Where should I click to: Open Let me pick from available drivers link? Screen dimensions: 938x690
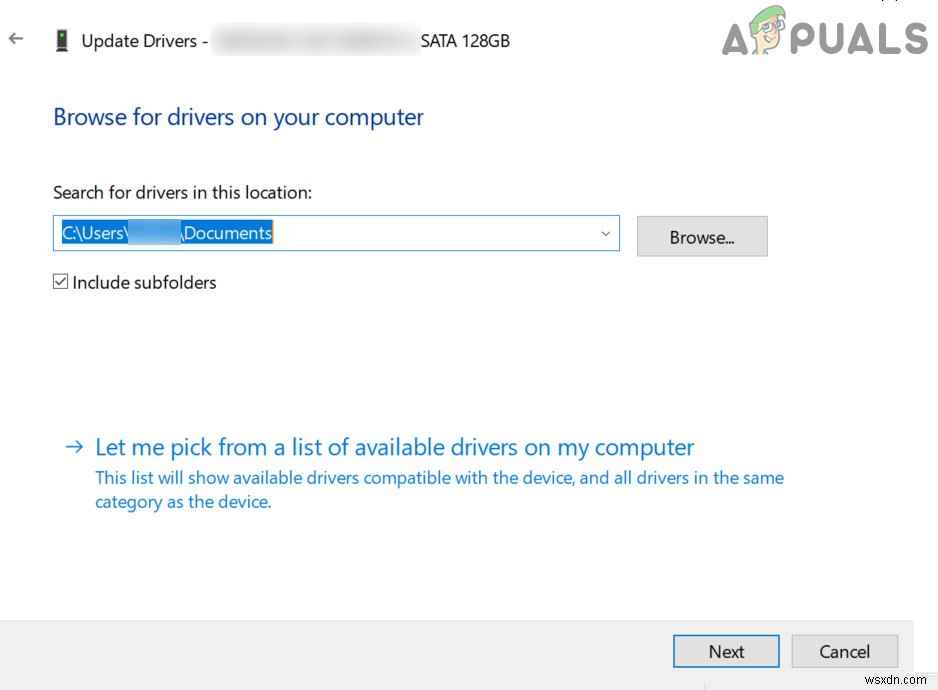tap(394, 447)
